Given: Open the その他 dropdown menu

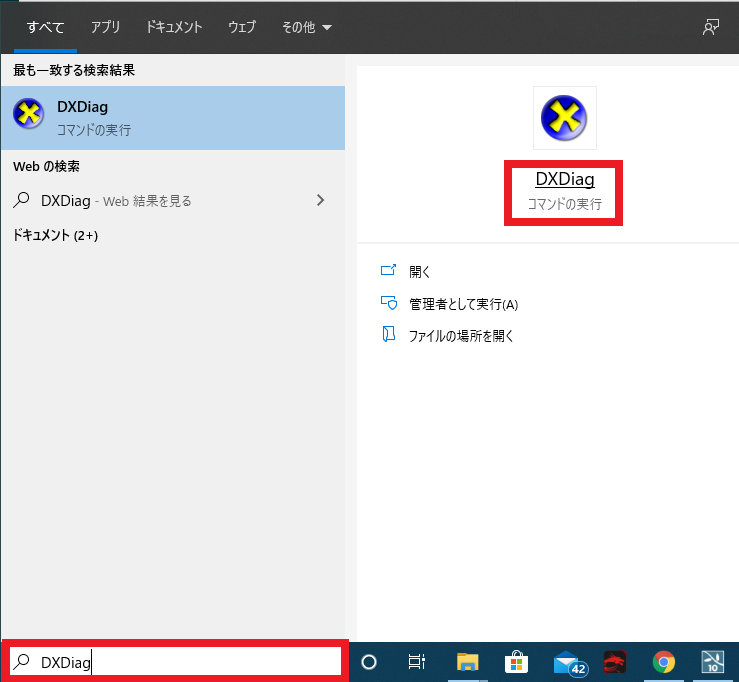Looking at the screenshot, I should point(307,27).
